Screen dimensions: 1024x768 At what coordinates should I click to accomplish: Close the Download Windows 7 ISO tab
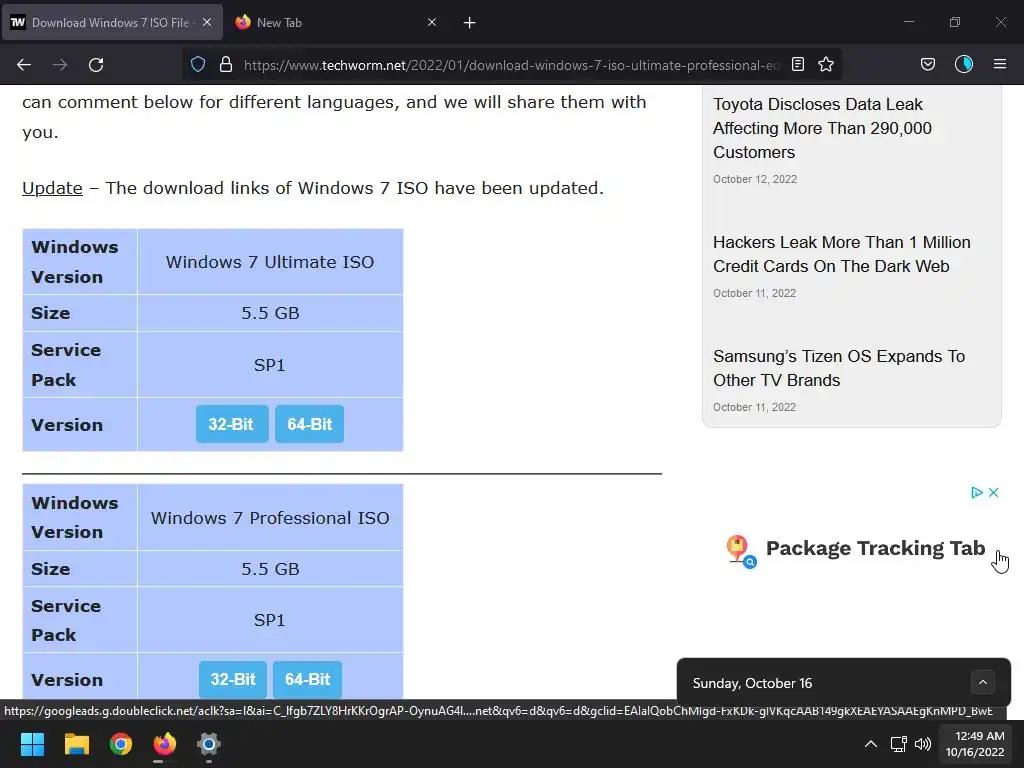click(207, 22)
